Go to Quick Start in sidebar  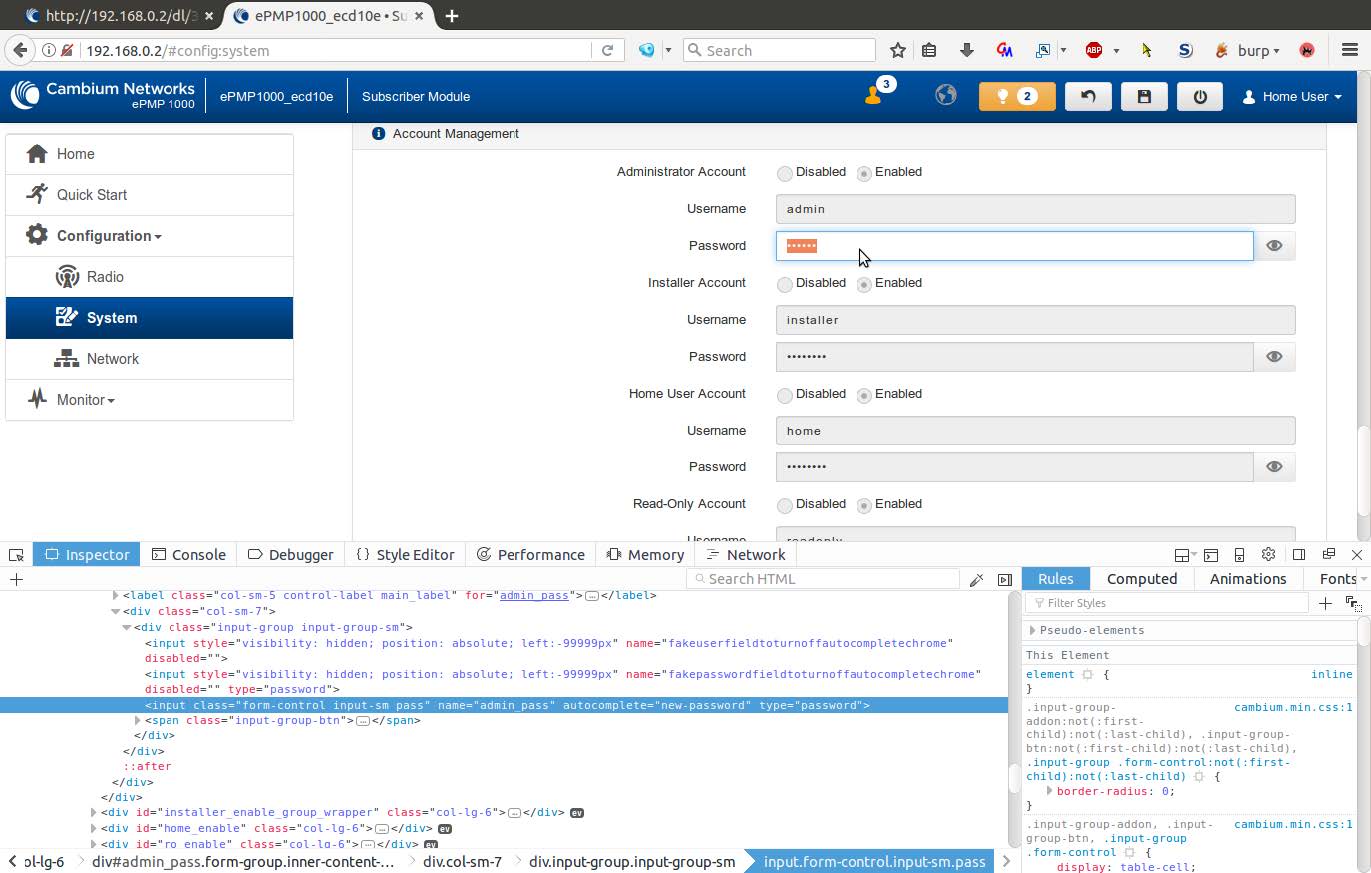pos(91,195)
